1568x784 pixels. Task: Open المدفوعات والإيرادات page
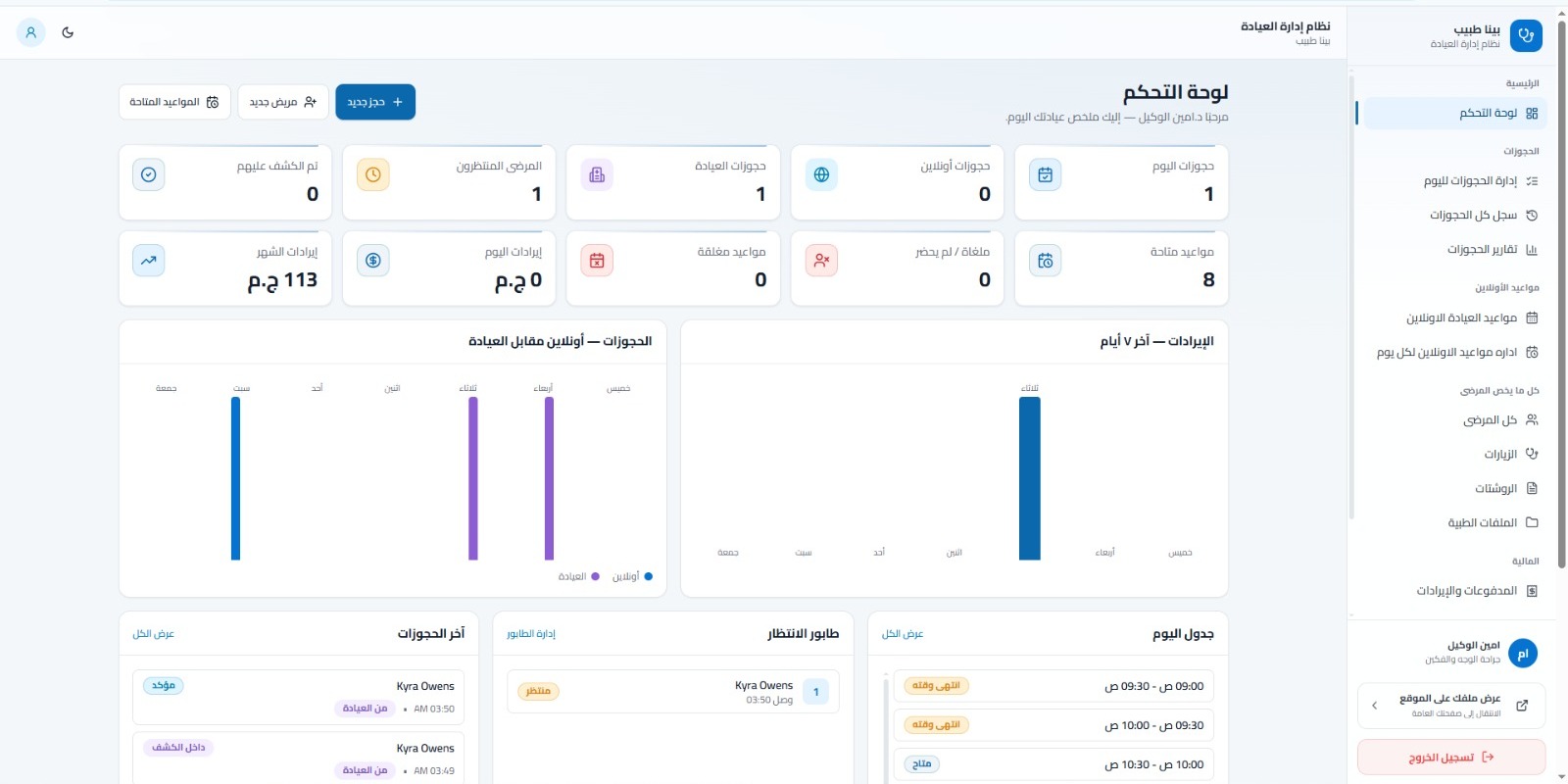[1455, 591]
